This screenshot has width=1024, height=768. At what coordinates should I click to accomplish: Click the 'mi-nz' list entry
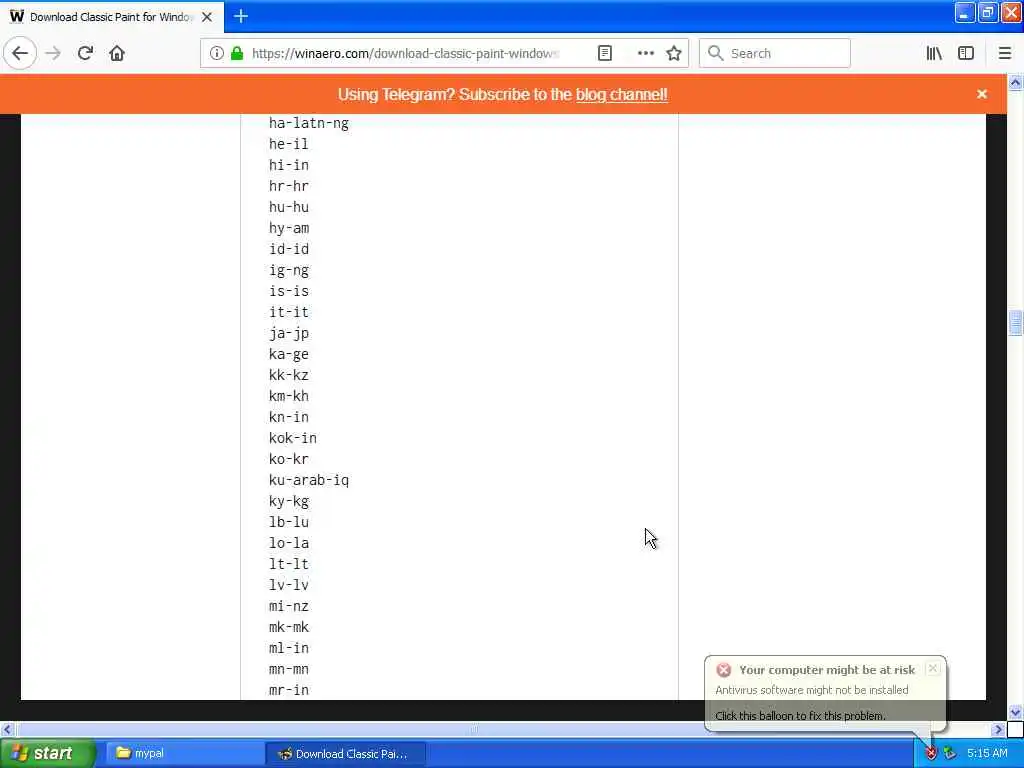click(289, 606)
